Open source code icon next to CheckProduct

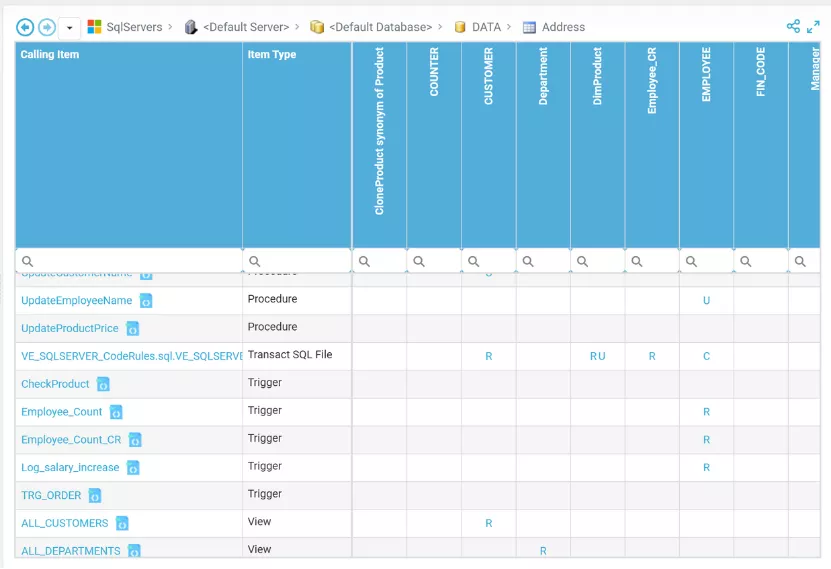[103, 384]
